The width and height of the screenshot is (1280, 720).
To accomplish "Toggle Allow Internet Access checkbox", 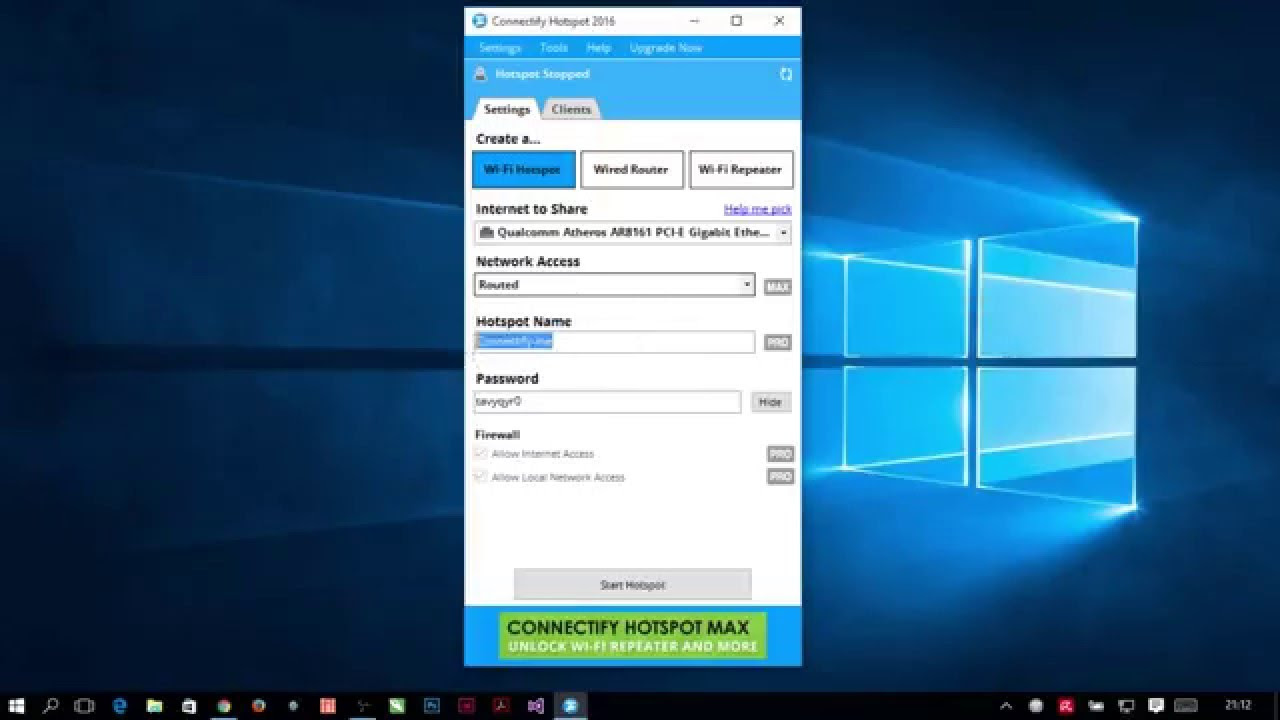I will (x=481, y=454).
